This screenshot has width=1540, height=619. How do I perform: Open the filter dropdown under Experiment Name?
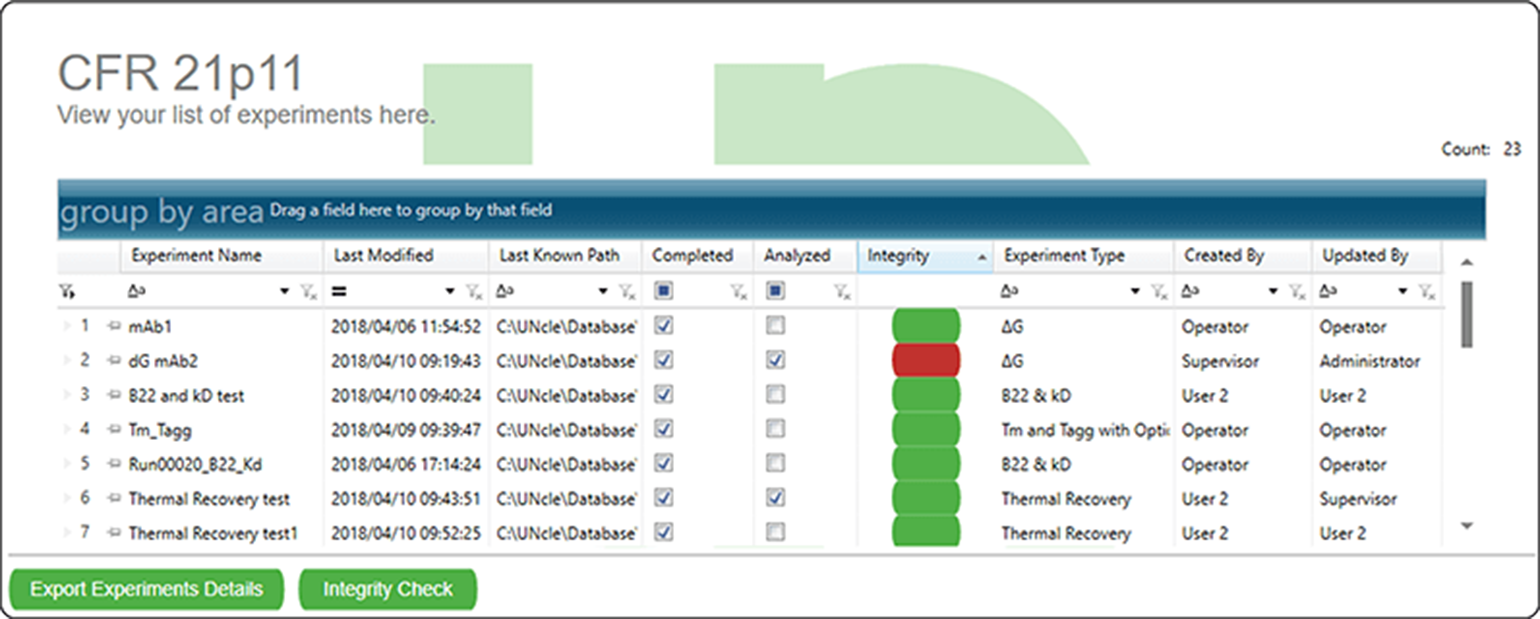tap(284, 290)
